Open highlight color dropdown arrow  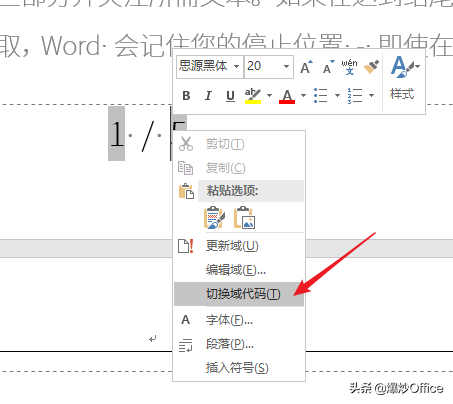(269, 96)
